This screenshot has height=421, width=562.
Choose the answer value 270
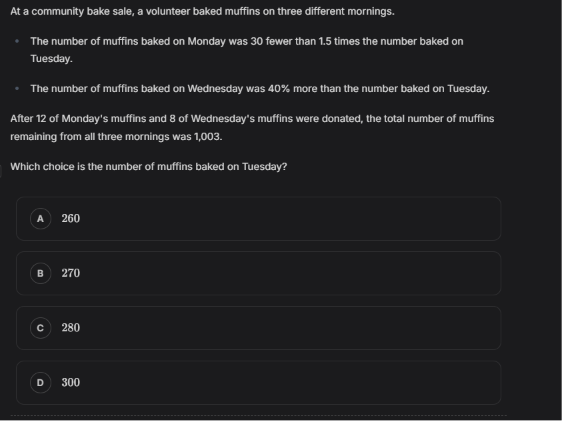tap(71, 273)
